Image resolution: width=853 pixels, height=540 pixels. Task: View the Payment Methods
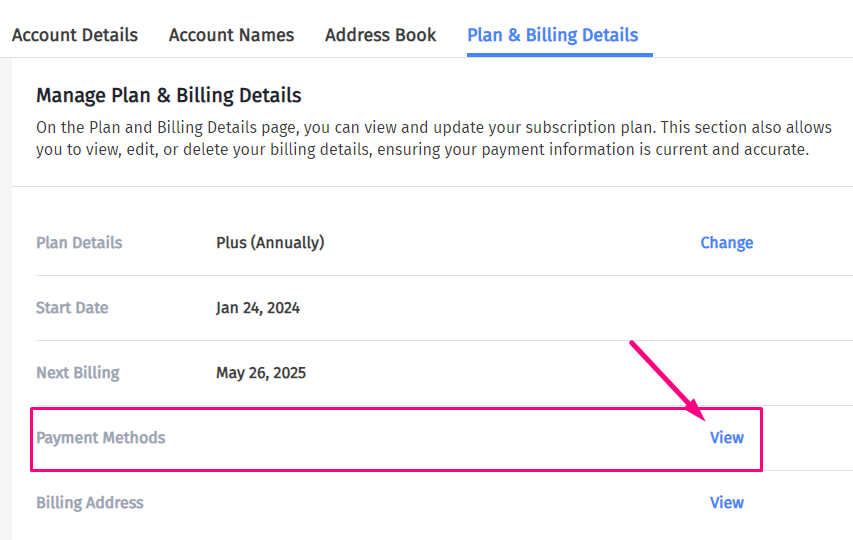(726, 438)
